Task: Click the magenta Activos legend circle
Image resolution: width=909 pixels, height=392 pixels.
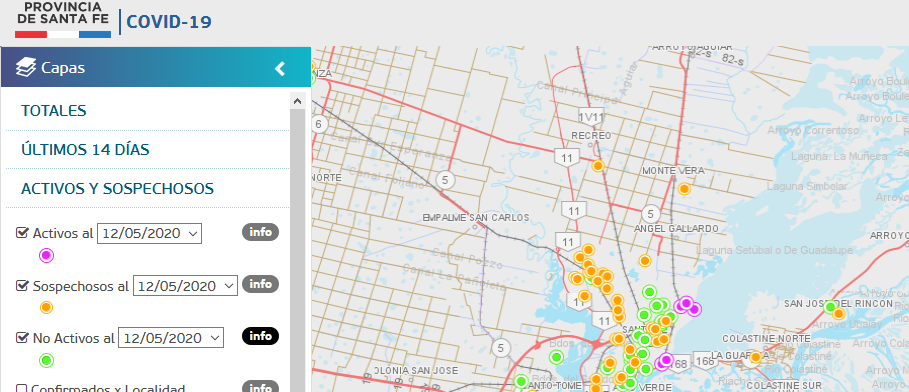Action: 46,255
